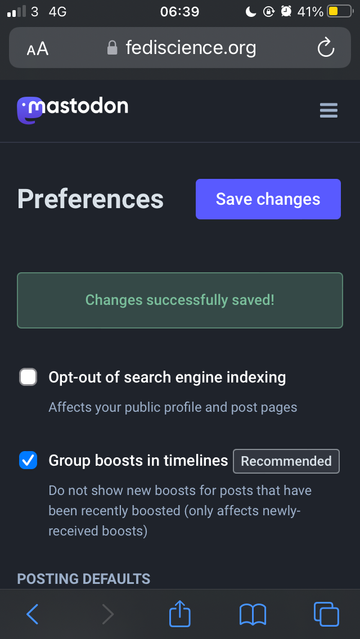Show open tabs with the tabs icon
The image size is (360, 639).
[326, 614]
